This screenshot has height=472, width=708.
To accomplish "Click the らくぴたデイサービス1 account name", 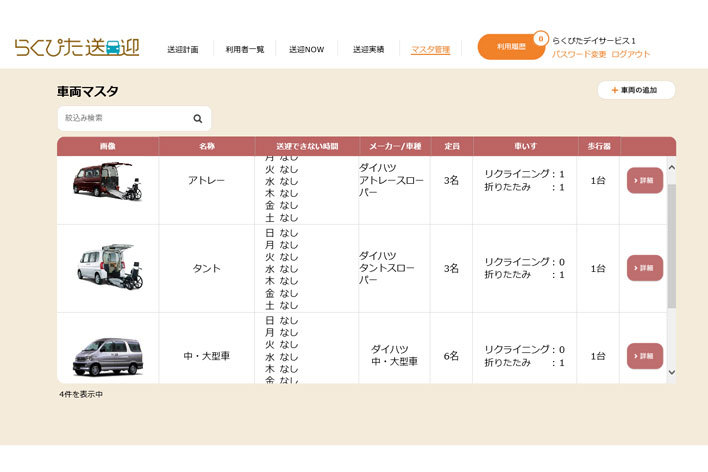I will [x=594, y=41].
